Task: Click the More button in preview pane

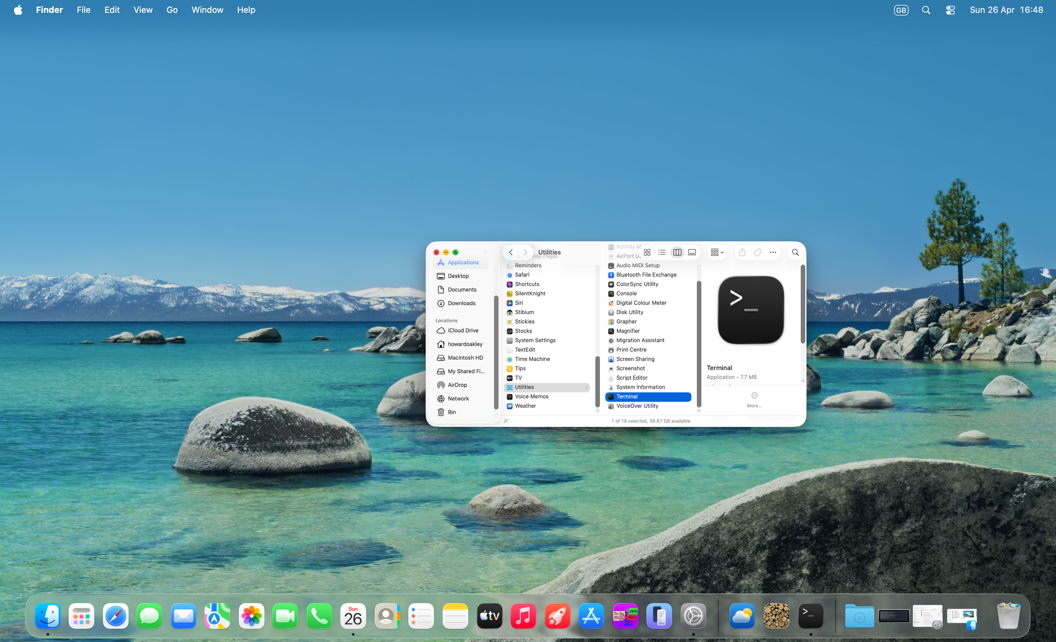Action: 754,396
